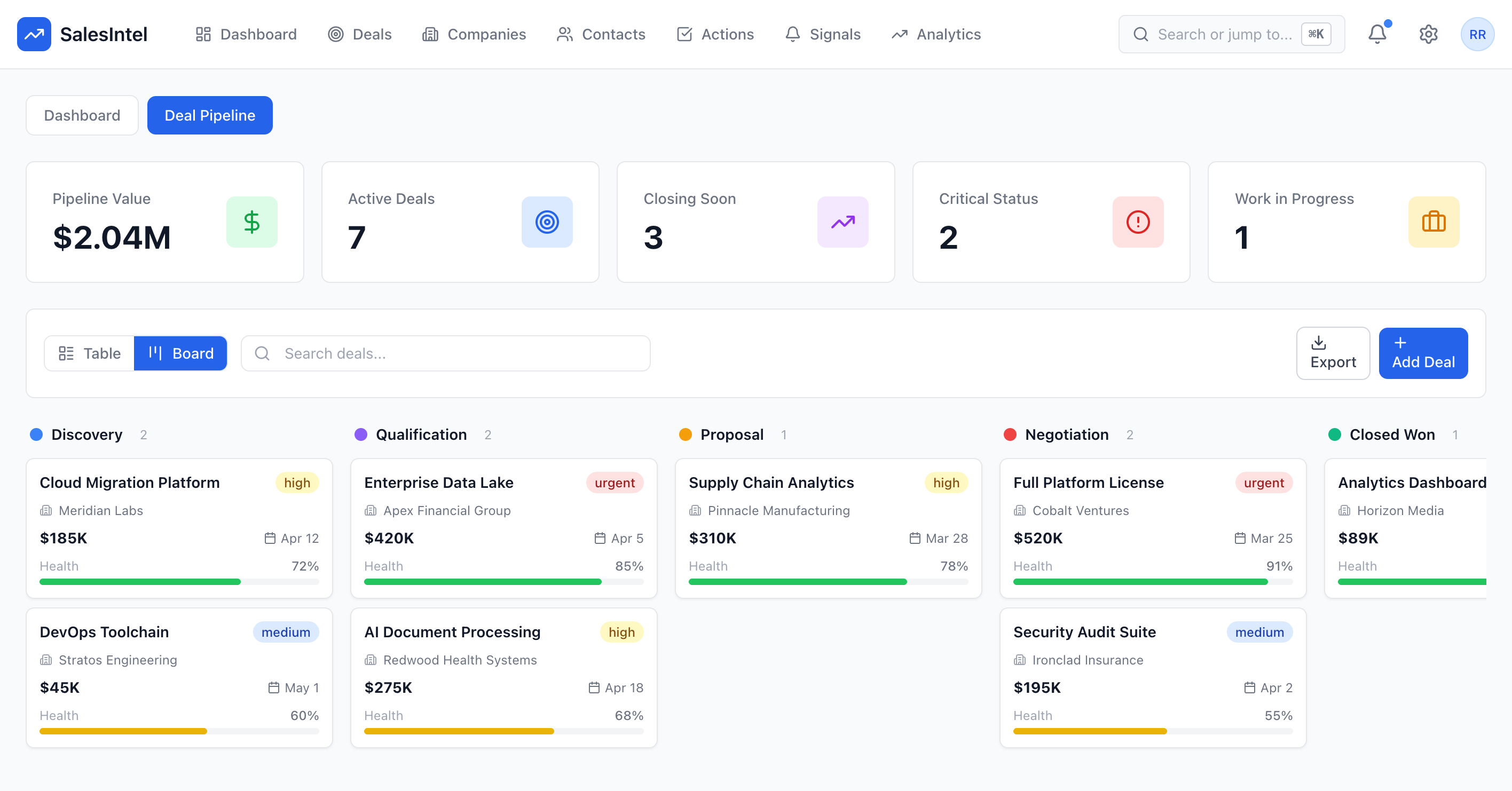Select the Board view toggle

click(180, 353)
